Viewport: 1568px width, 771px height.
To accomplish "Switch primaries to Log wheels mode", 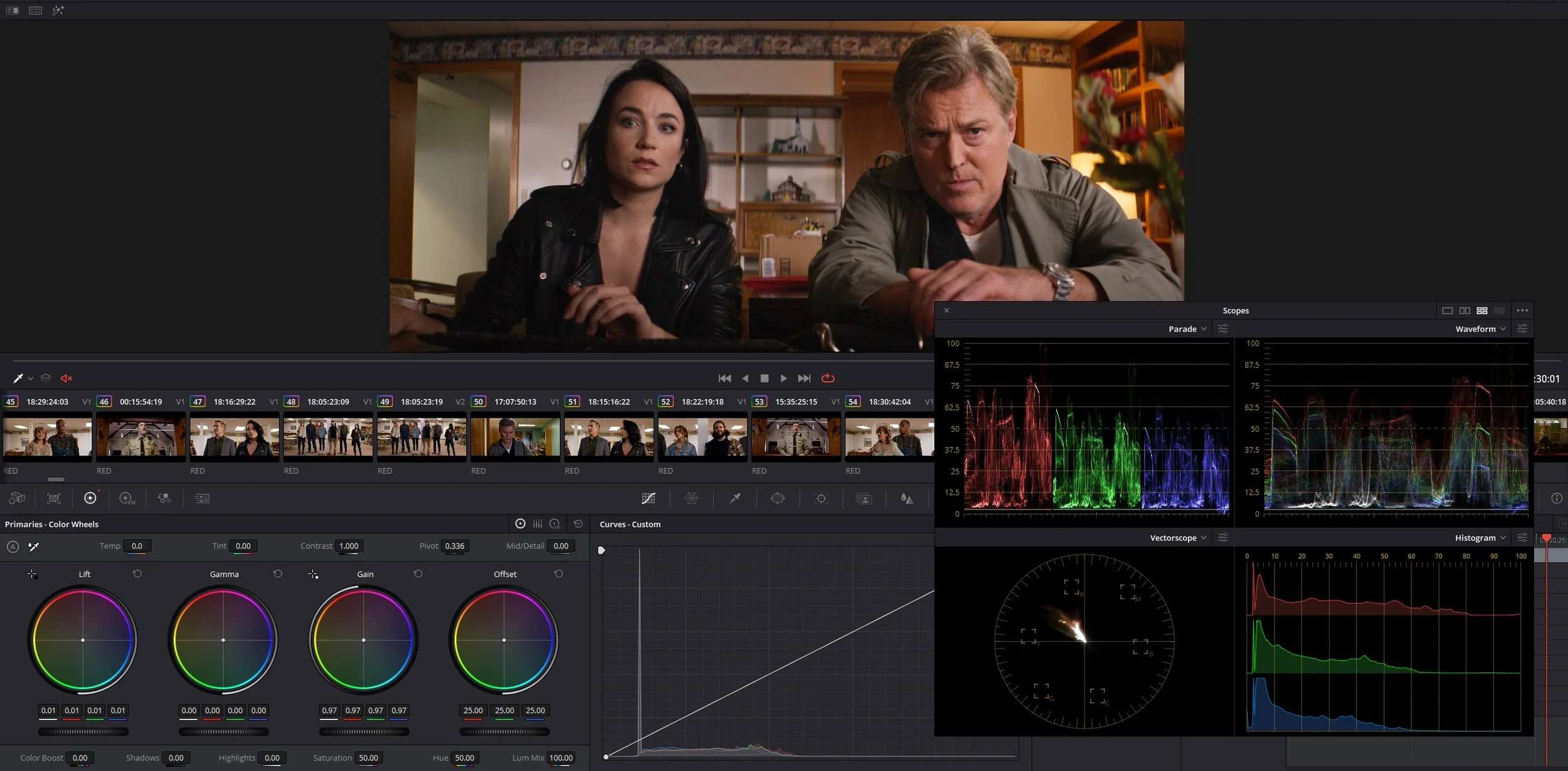I will click(555, 524).
